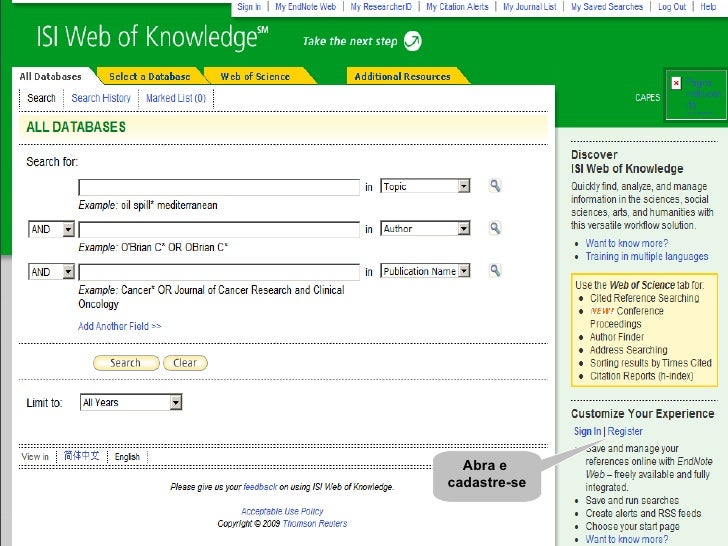Open My Citation Alerts link
728x546 pixels.
[x=457, y=6]
